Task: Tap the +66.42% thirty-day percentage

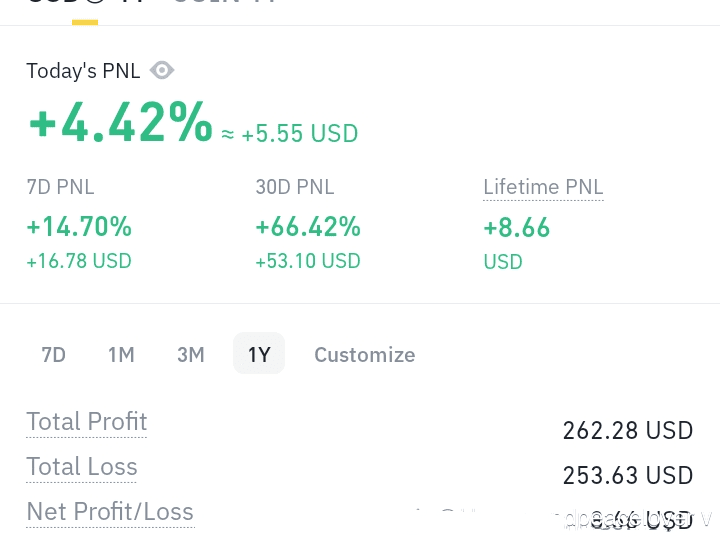Action: pos(308,227)
